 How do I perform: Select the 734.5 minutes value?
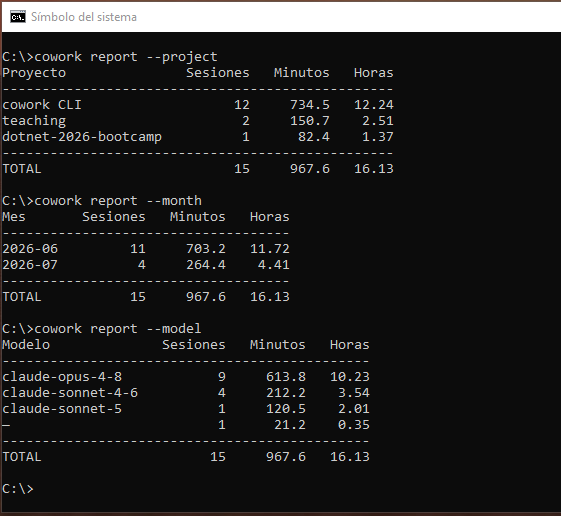point(310,105)
